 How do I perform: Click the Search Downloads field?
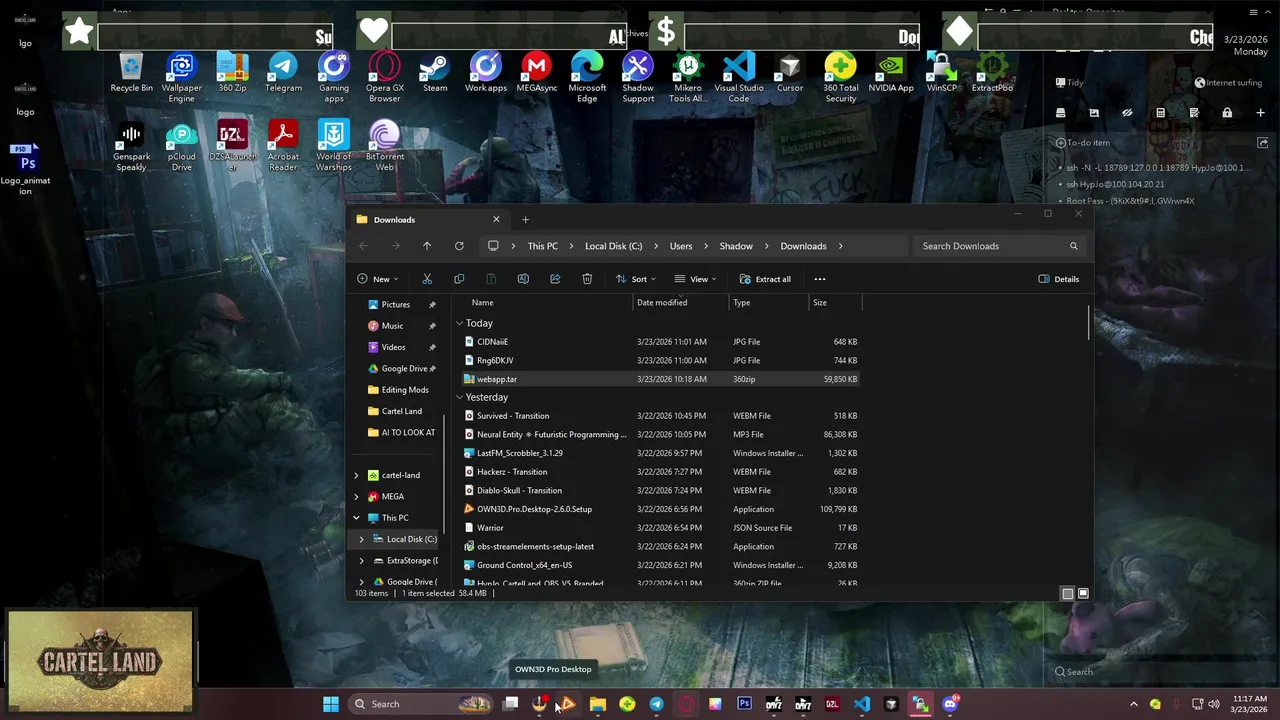click(999, 246)
